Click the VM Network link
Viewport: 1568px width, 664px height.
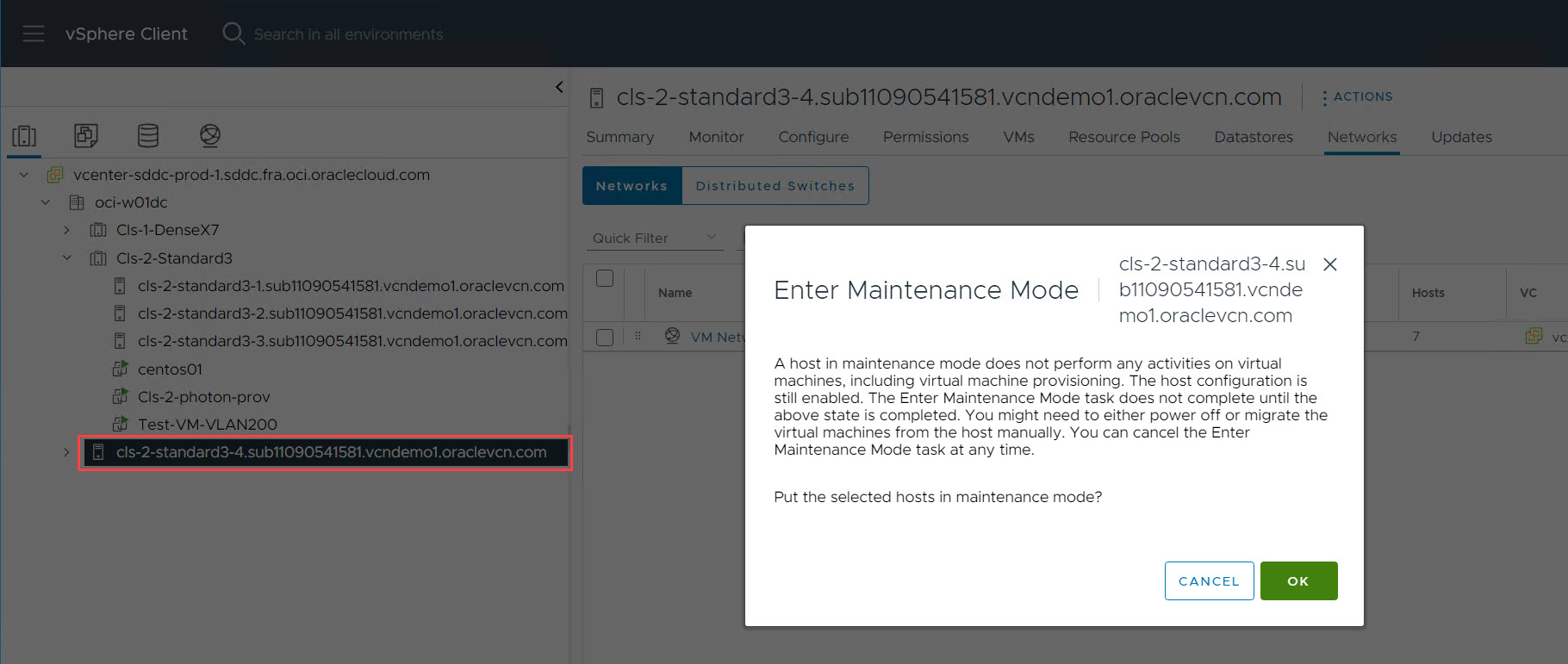[717, 337]
